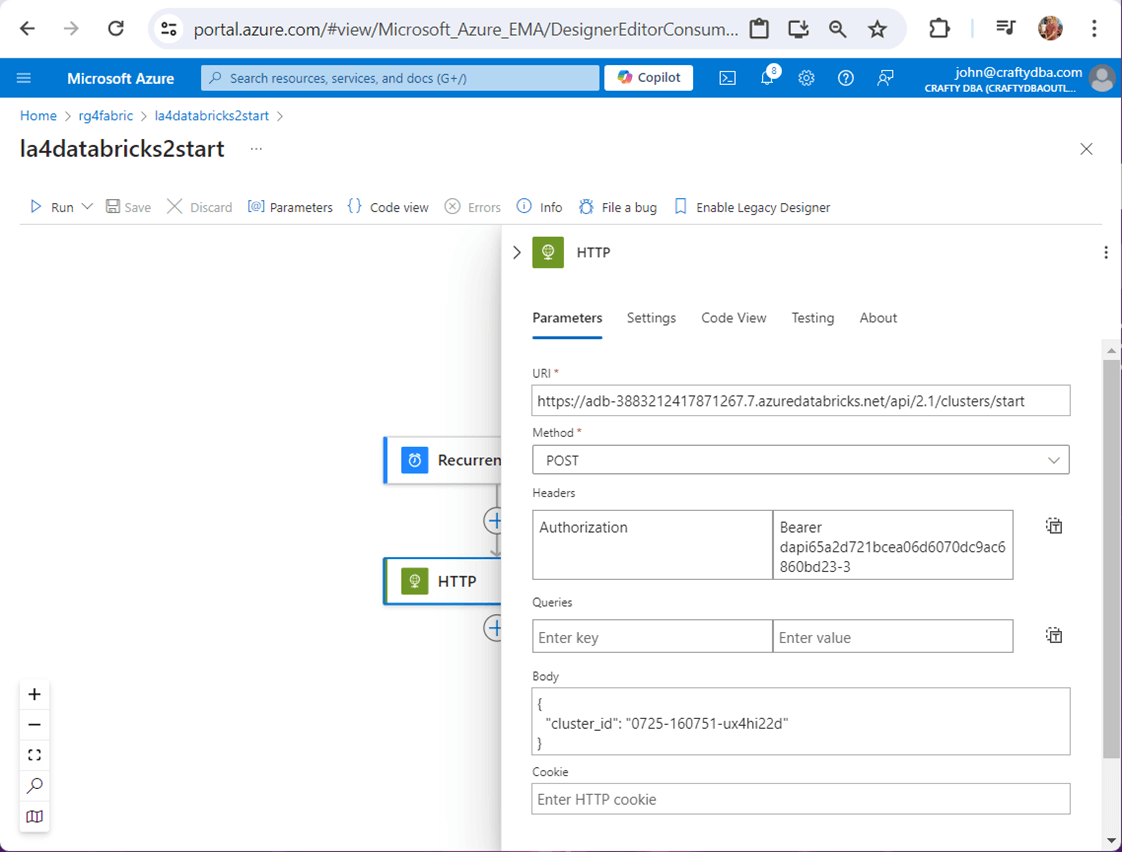Open Chrome three-dot menu
The image size is (1122, 852).
point(1094,29)
